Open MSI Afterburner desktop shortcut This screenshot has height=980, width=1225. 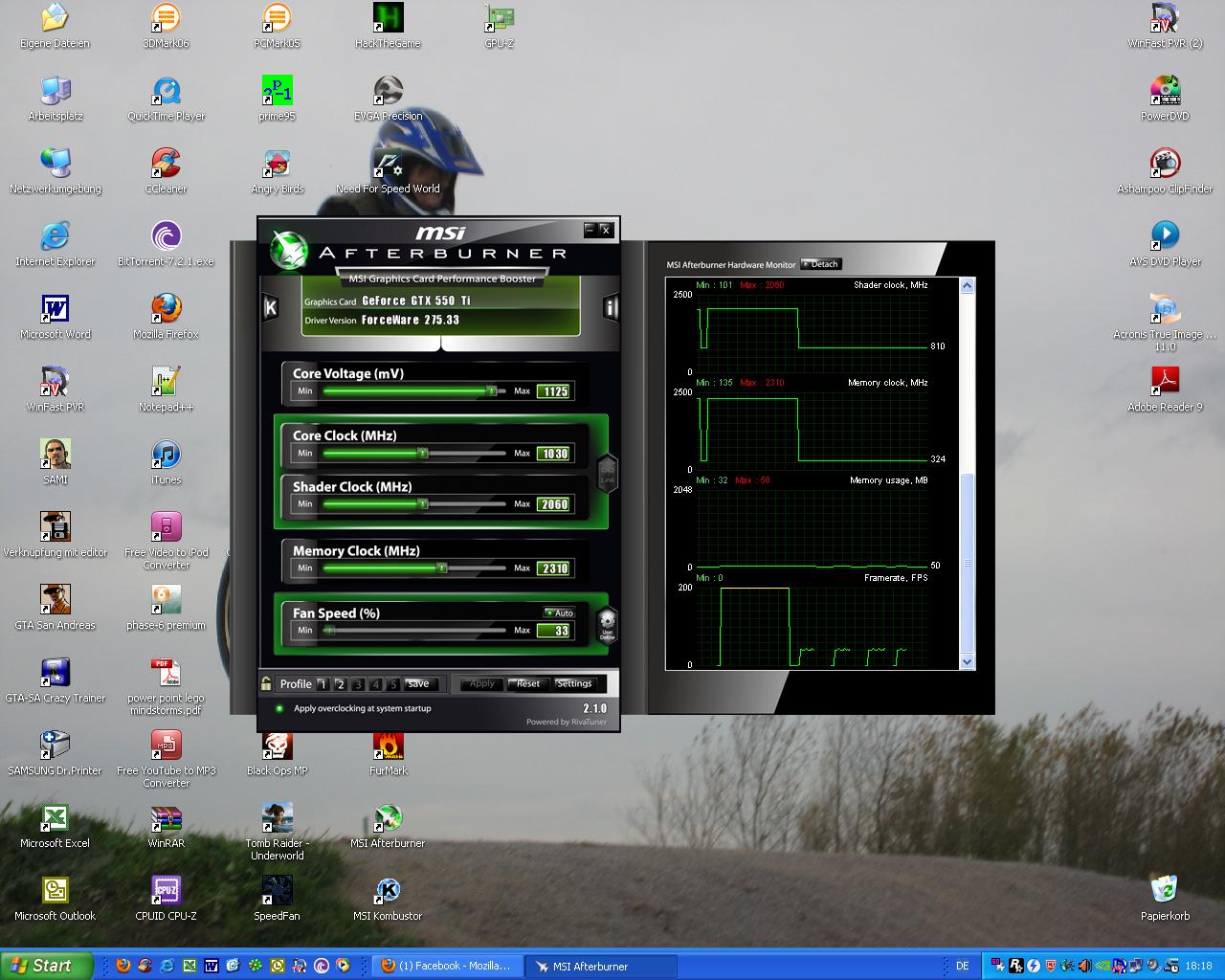pyautogui.click(x=388, y=826)
